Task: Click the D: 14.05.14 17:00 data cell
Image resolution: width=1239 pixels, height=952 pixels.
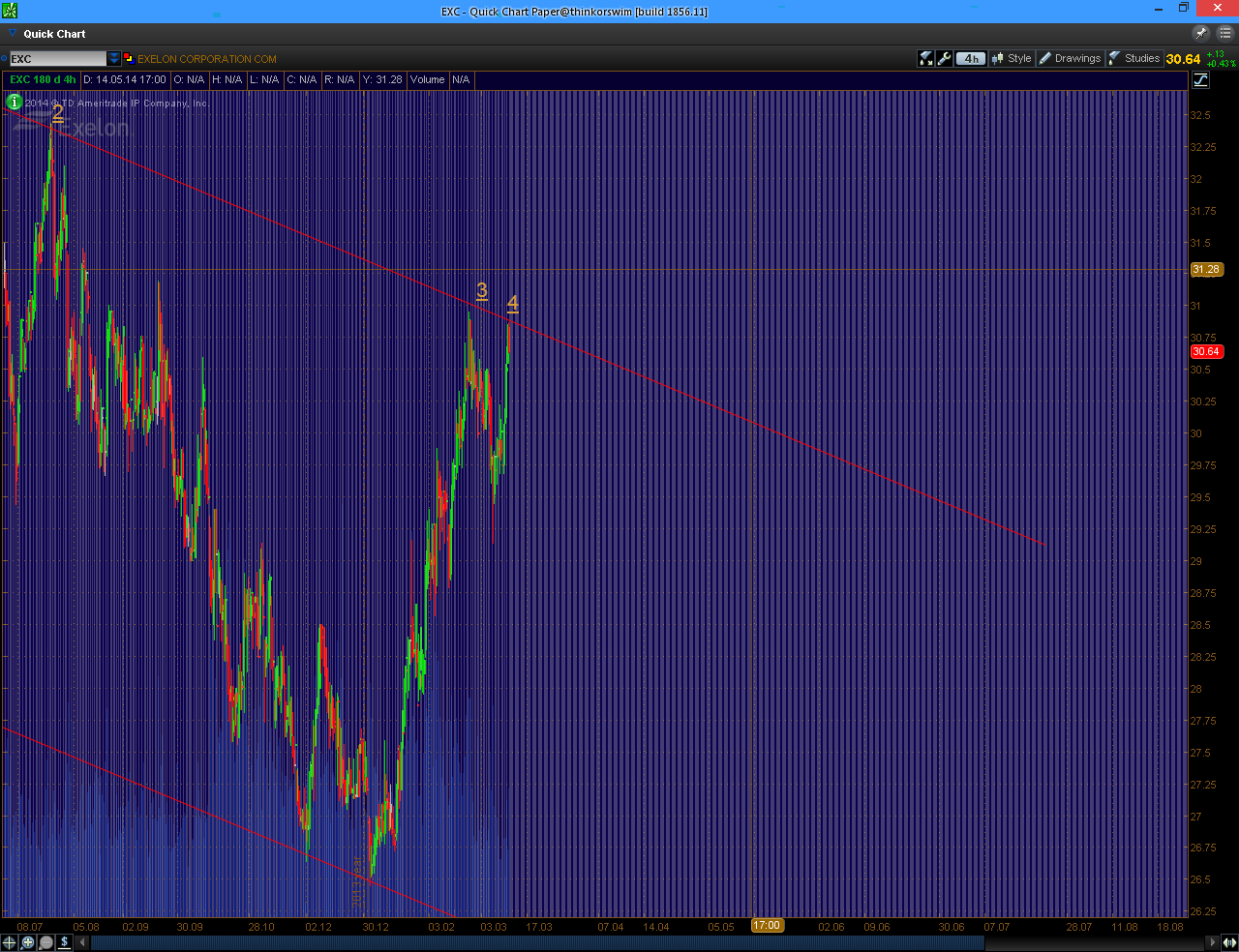Action: click(x=125, y=80)
